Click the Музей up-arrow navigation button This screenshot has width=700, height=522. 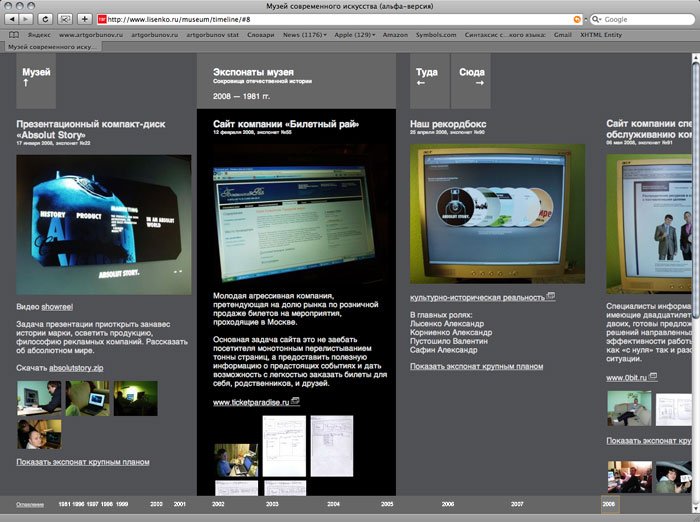[37, 78]
